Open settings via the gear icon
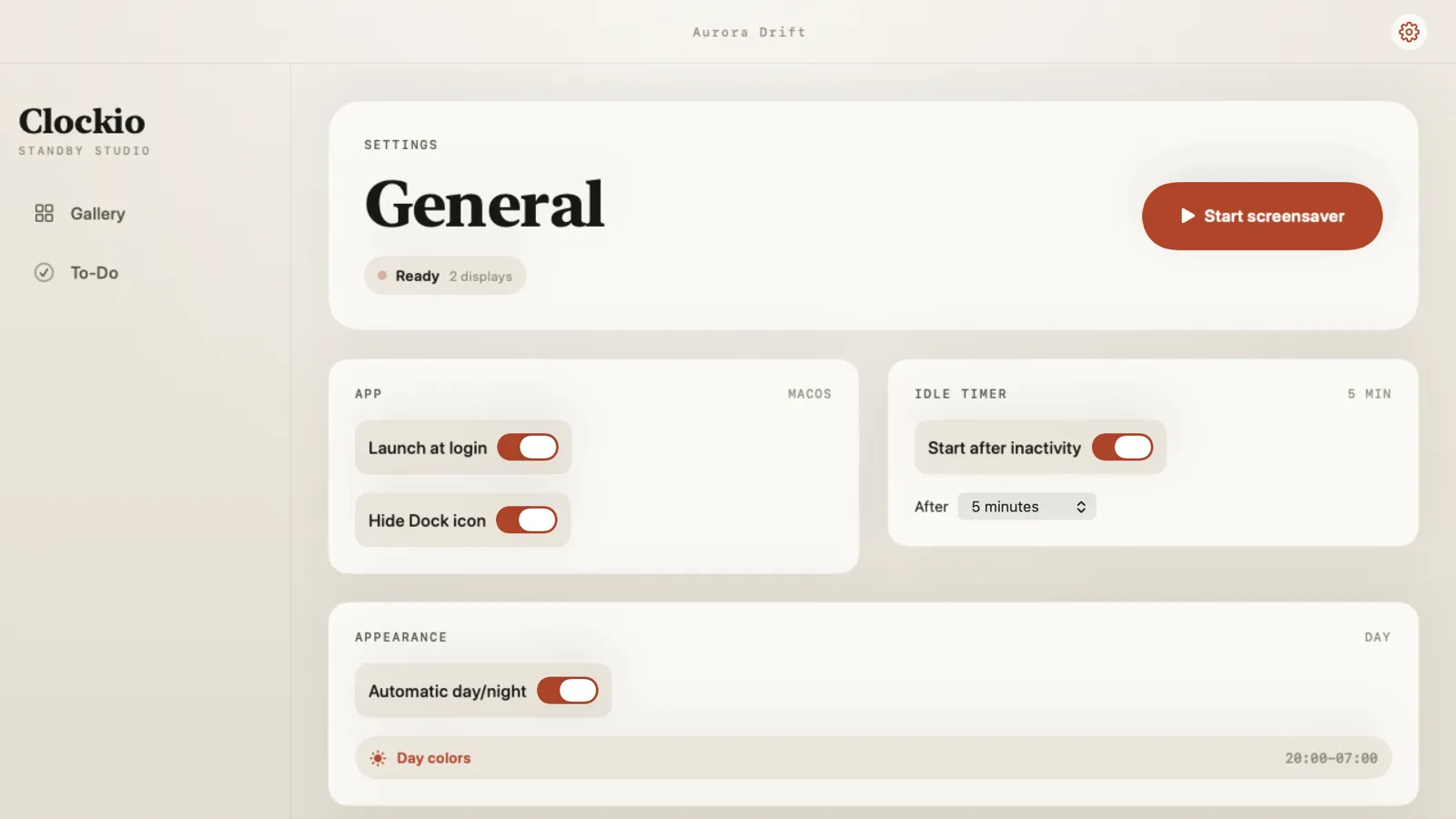1456x819 pixels. click(x=1409, y=32)
